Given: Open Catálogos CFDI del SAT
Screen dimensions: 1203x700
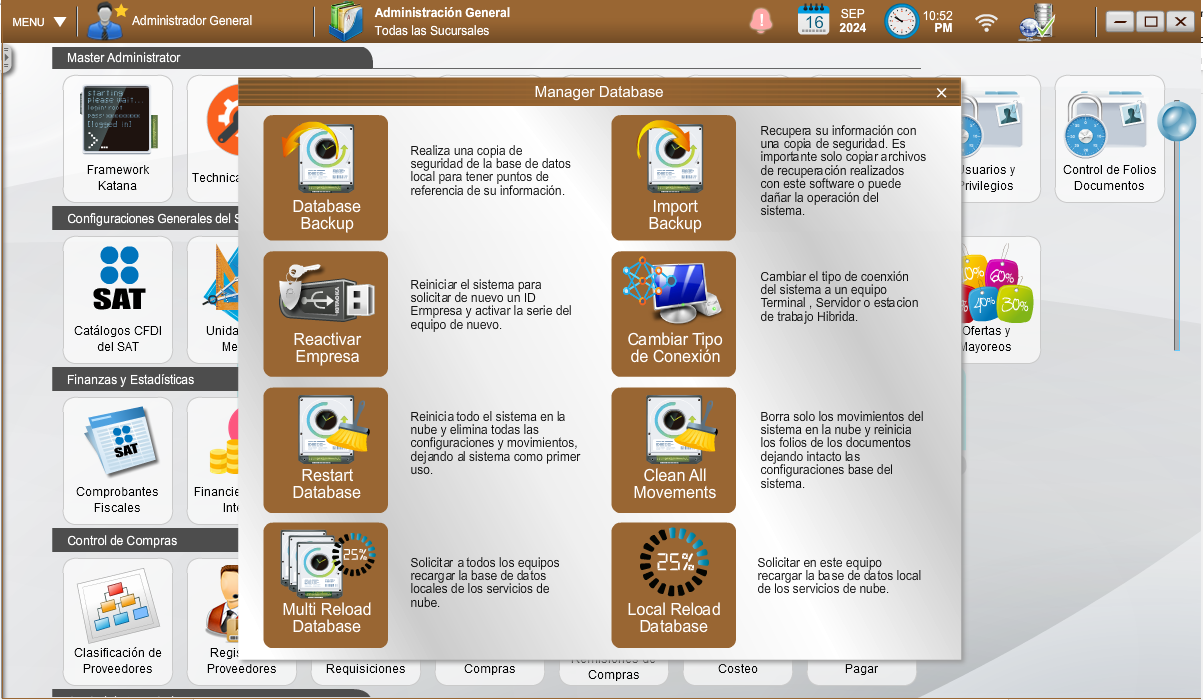Looking at the screenshot, I should (x=118, y=299).
